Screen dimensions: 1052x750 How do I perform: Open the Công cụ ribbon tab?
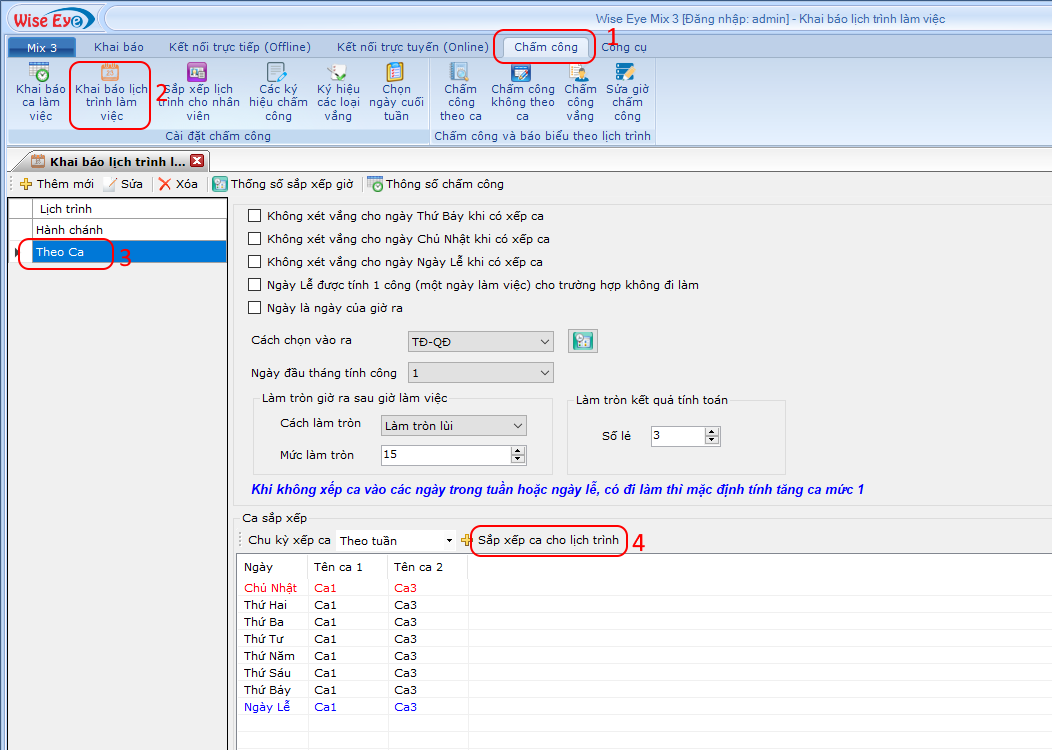click(624, 47)
